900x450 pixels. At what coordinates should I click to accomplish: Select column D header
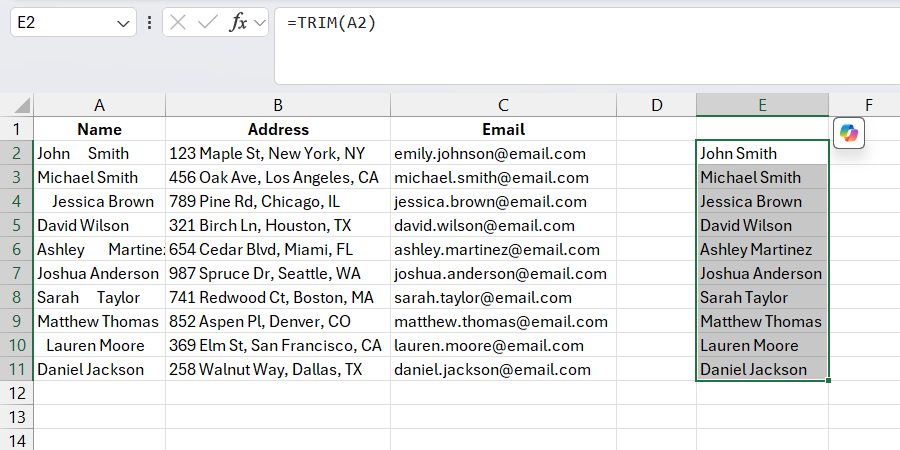pos(656,105)
